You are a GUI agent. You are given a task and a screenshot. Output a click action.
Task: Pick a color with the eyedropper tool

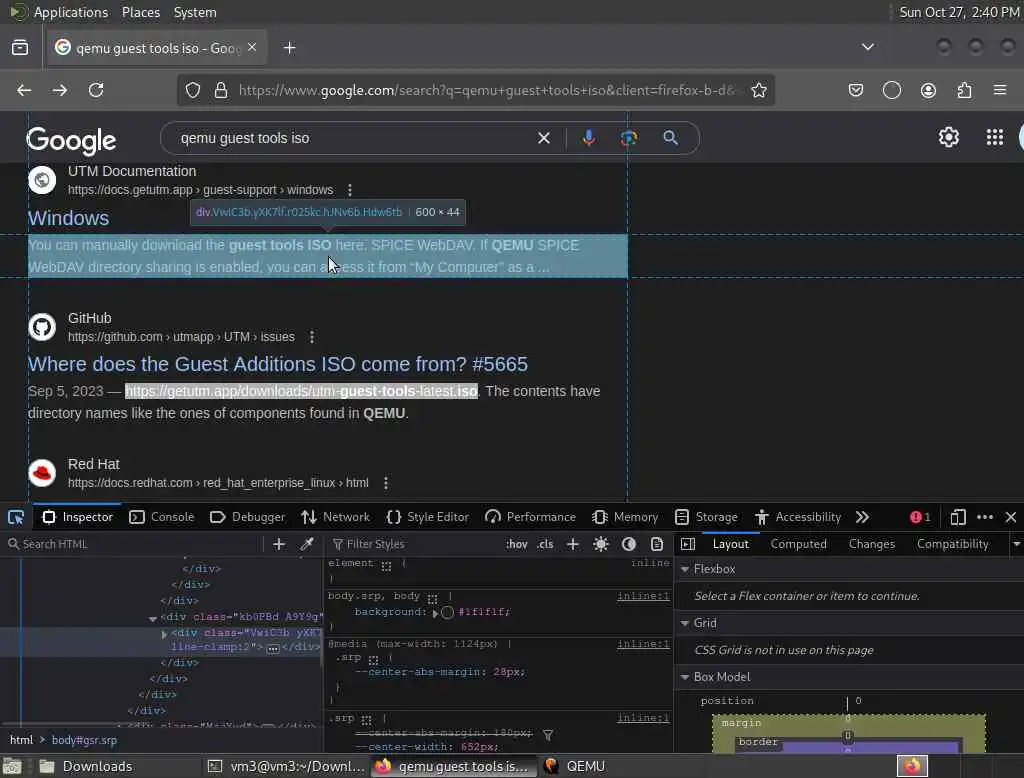306,544
